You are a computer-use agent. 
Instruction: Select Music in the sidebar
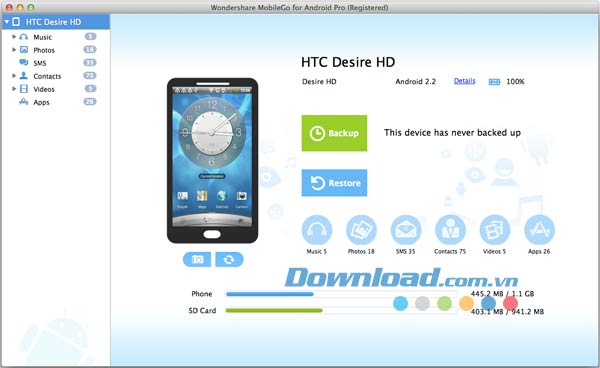[42, 37]
